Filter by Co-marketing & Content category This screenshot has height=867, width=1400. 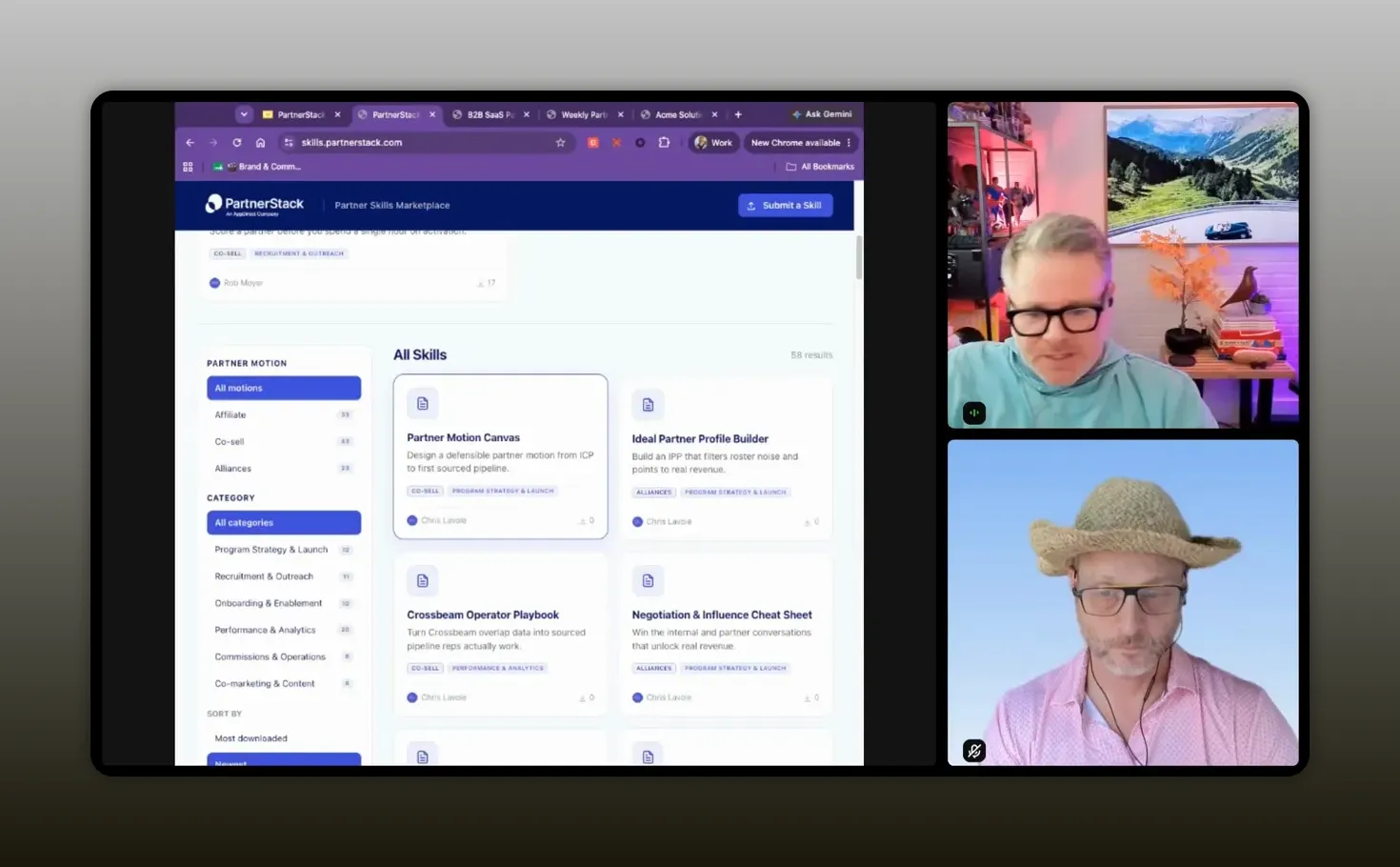click(x=284, y=684)
